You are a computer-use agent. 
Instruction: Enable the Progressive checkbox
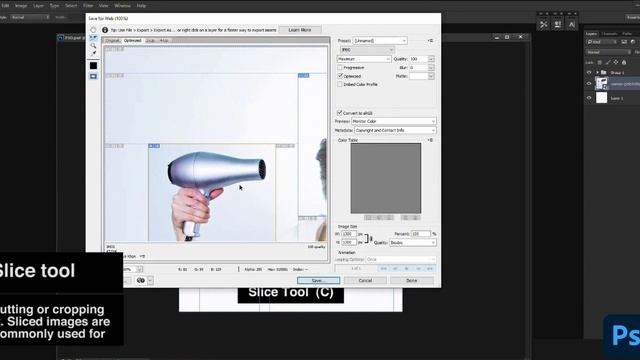(340, 68)
